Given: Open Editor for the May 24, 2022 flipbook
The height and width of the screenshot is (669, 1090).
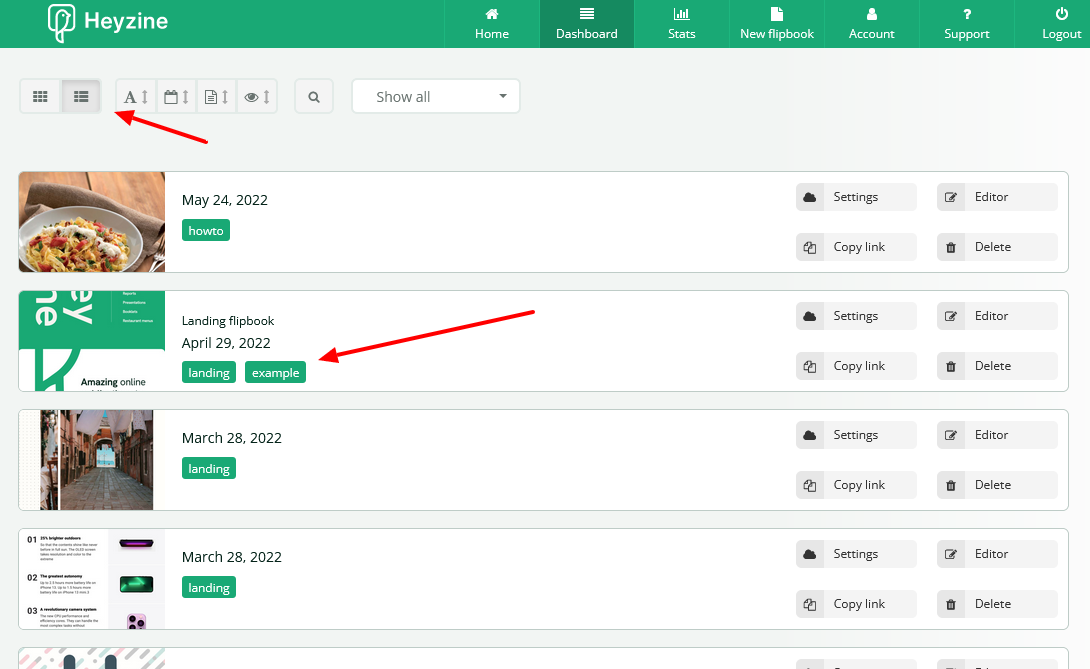Looking at the screenshot, I should 998,197.
